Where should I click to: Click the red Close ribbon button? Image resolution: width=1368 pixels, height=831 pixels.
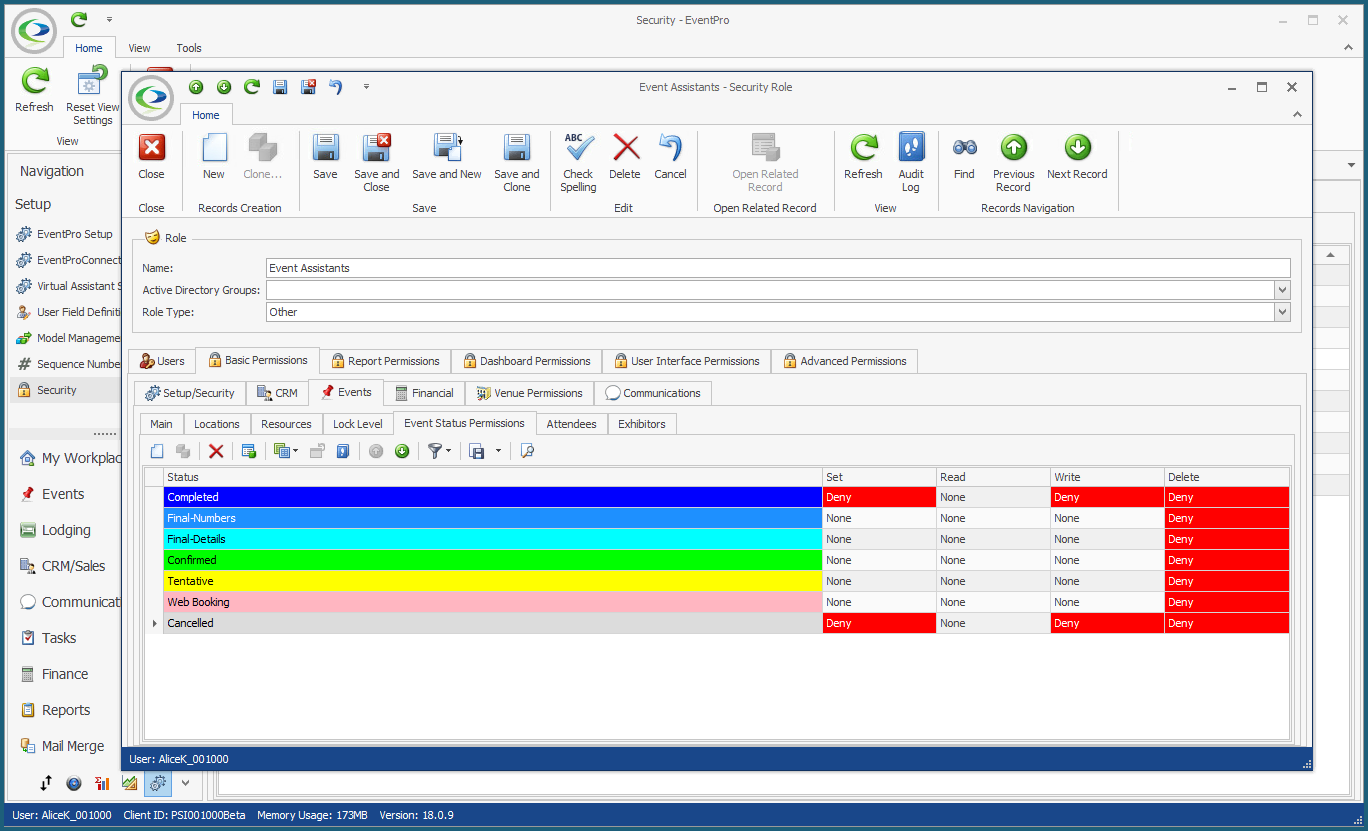coord(151,157)
